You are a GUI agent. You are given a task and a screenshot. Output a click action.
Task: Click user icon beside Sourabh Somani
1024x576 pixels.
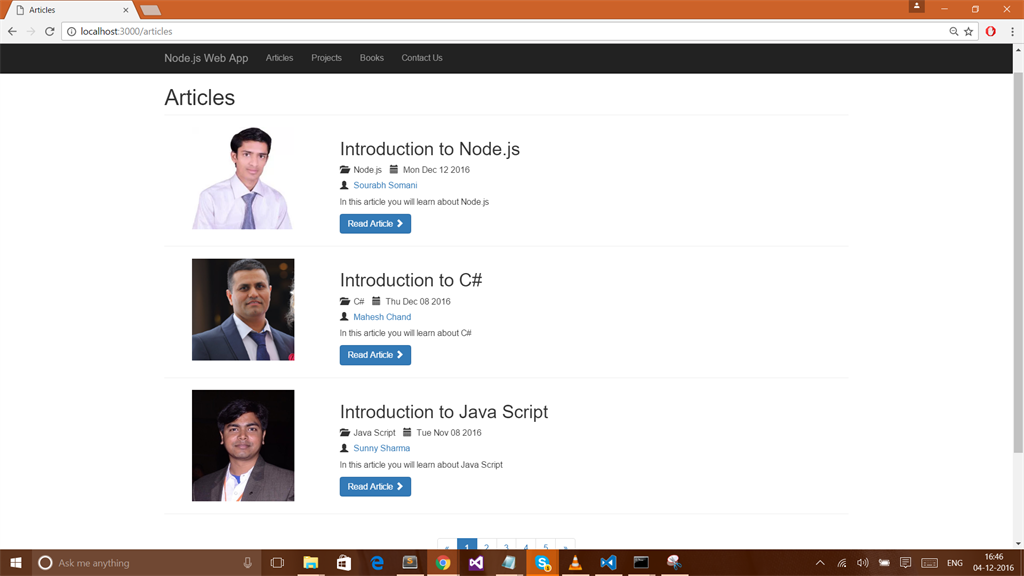point(344,185)
